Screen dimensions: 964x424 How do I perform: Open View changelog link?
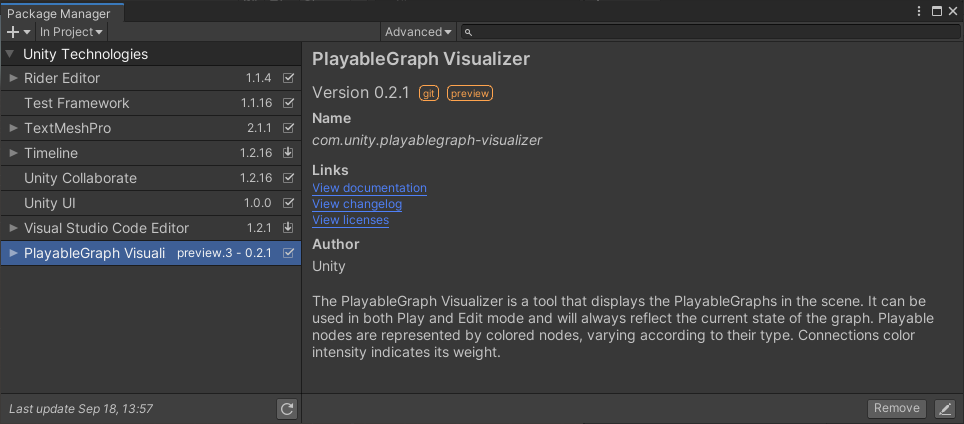(x=357, y=204)
